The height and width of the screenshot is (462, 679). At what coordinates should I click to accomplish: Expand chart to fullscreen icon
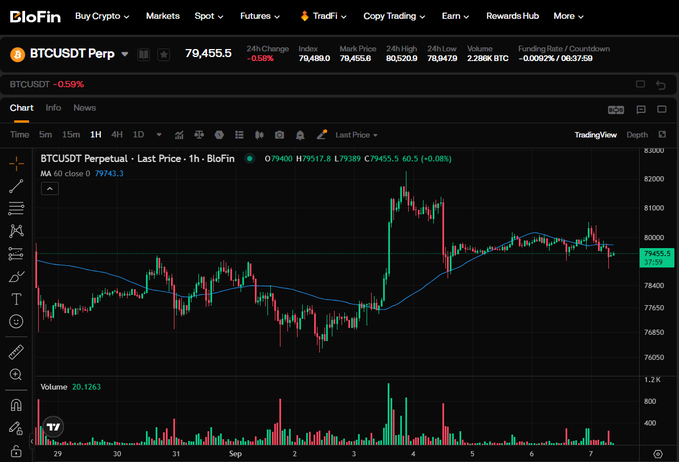[x=662, y=135]
